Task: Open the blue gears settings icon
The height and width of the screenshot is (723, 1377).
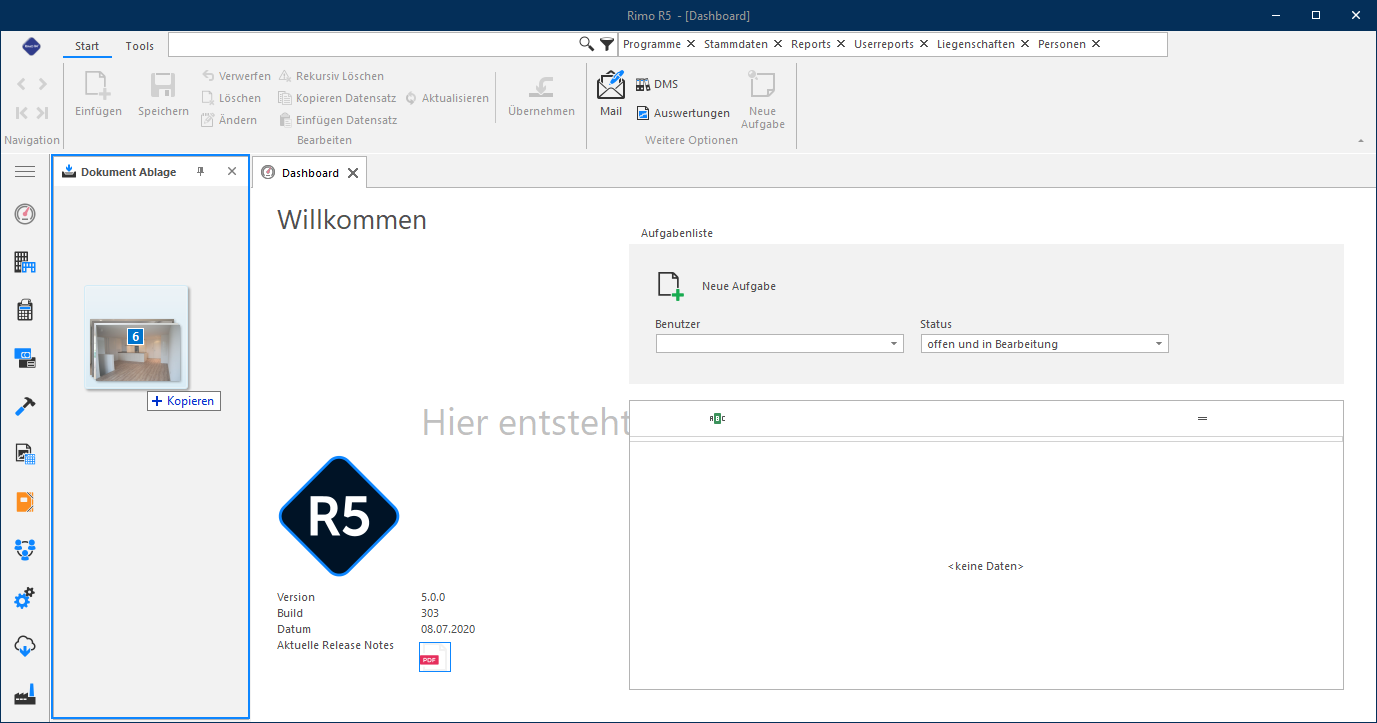Action: (x=25, y=598)
